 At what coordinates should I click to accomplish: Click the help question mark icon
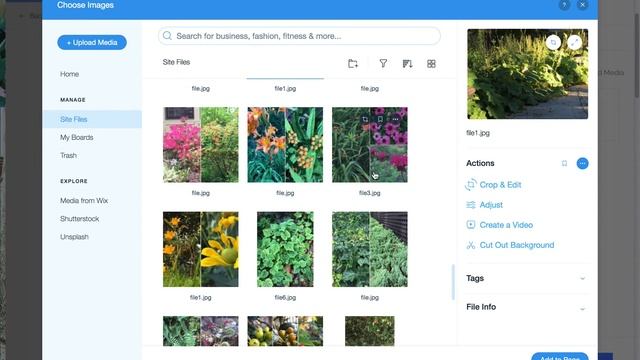564,5
